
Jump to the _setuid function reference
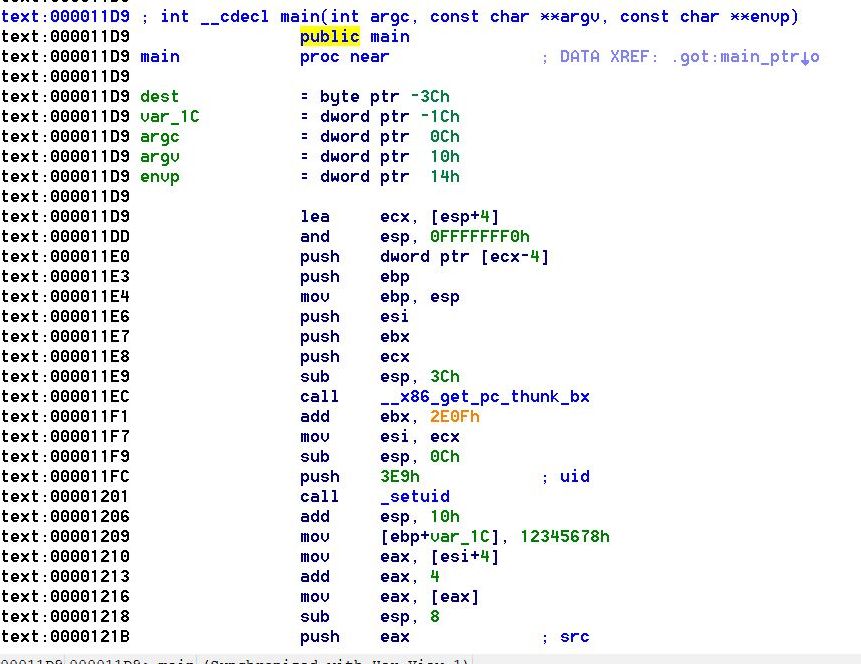(414, 496)
